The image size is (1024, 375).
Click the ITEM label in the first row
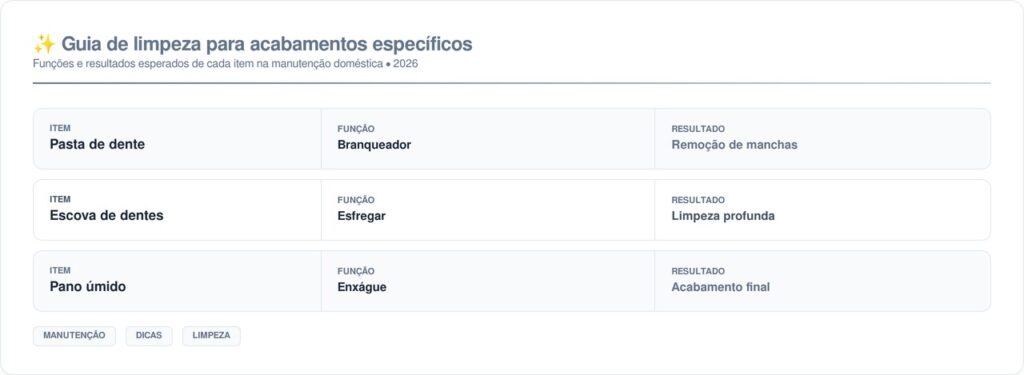click(x=60, y=129)
